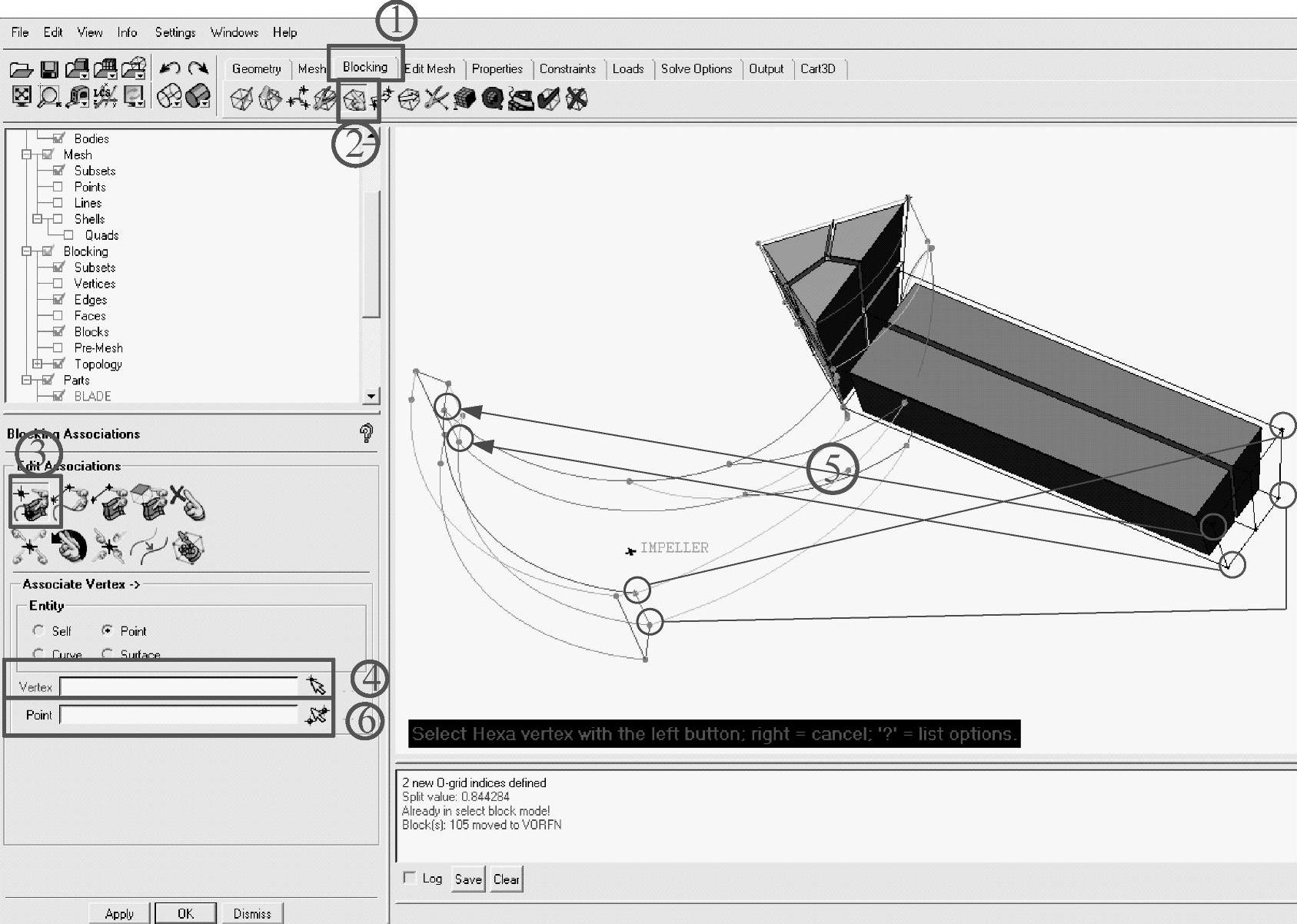
Task: Select the Edit Edge tool
Action: click(437, 99)
